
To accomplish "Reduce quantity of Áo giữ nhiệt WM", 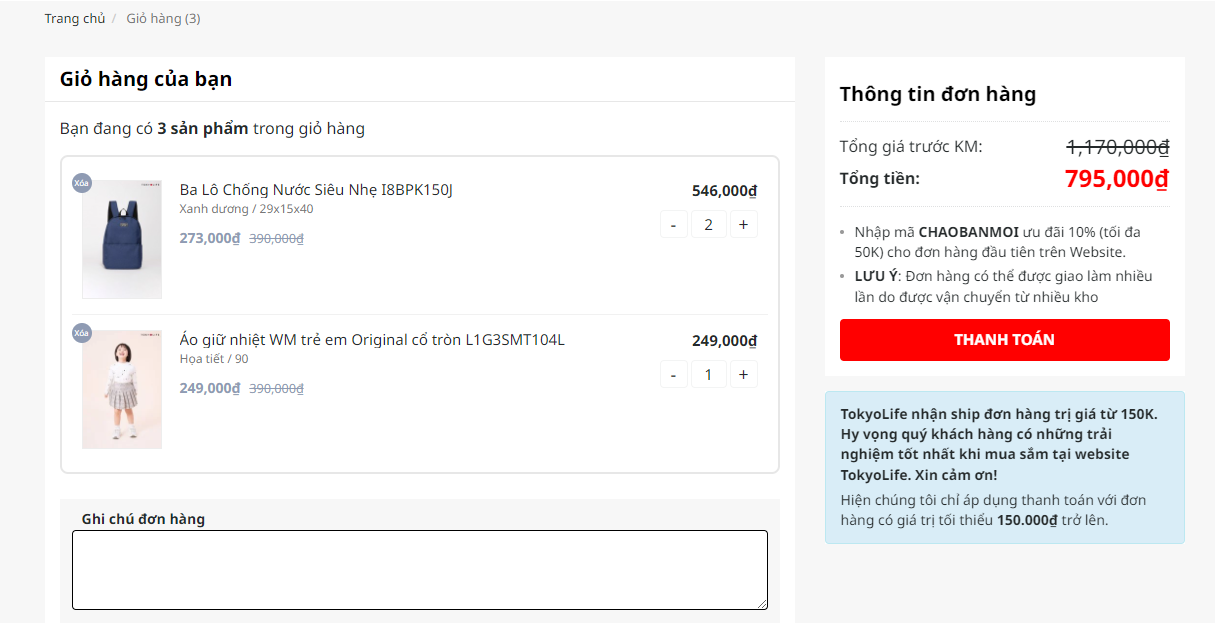I will 673,375.
